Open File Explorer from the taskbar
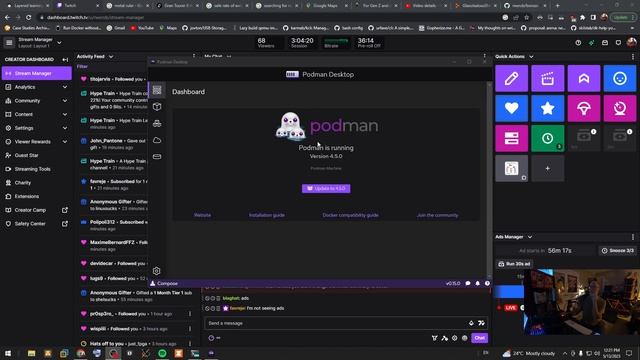The height and width of the screenshot is (360, 640). pos(31,353)
